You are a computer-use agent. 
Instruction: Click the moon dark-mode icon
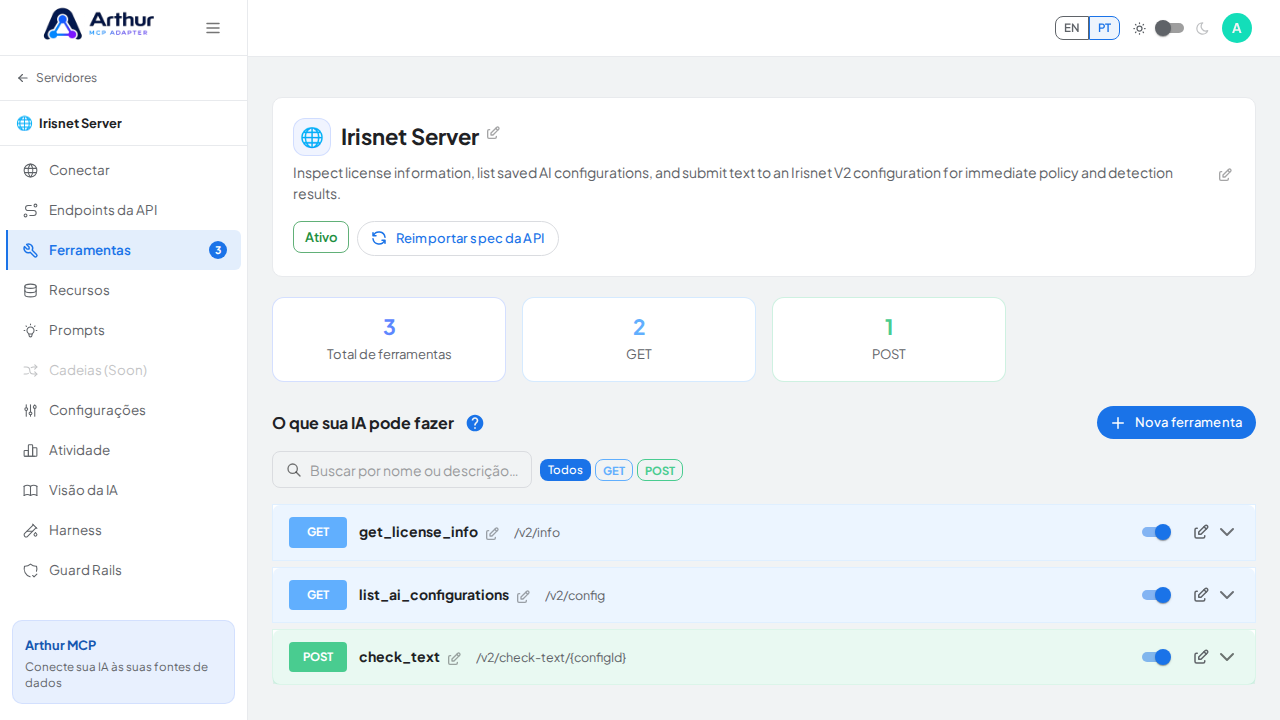click(x=1202, y=28)
